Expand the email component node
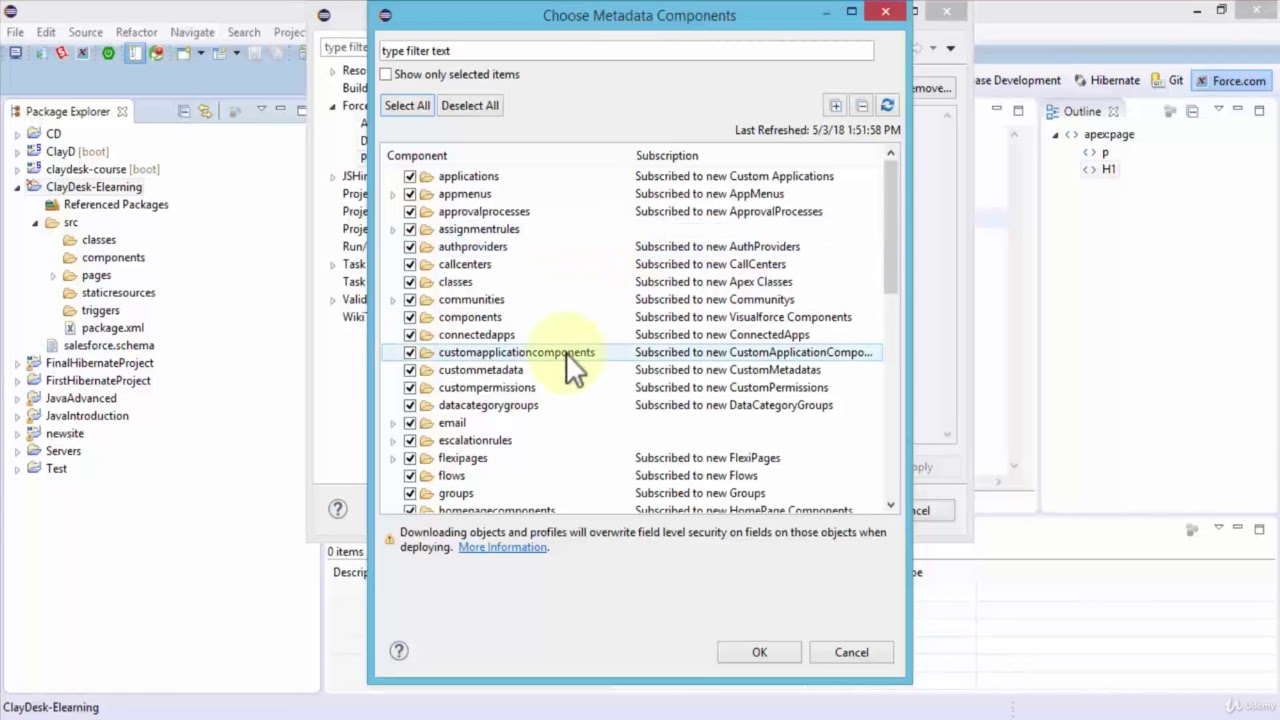The width and height of the screenshot is (1280, 720). 393,423
